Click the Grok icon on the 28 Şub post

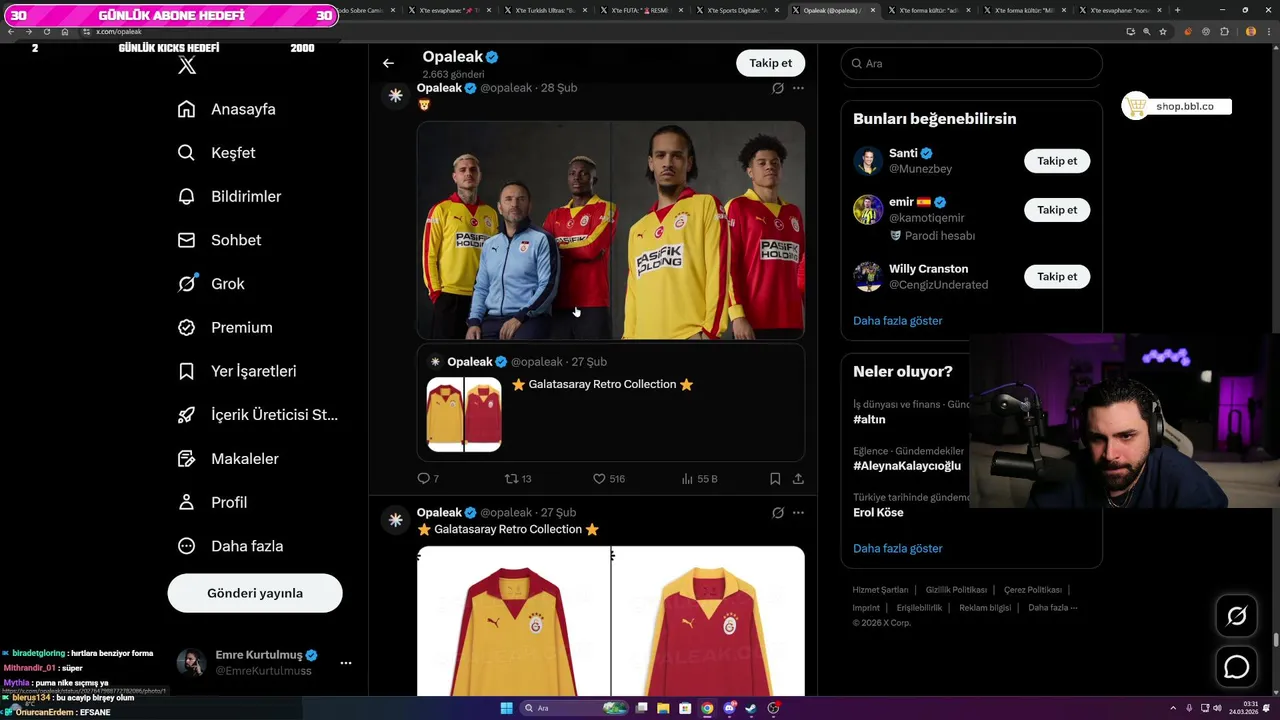click(777, 88)
